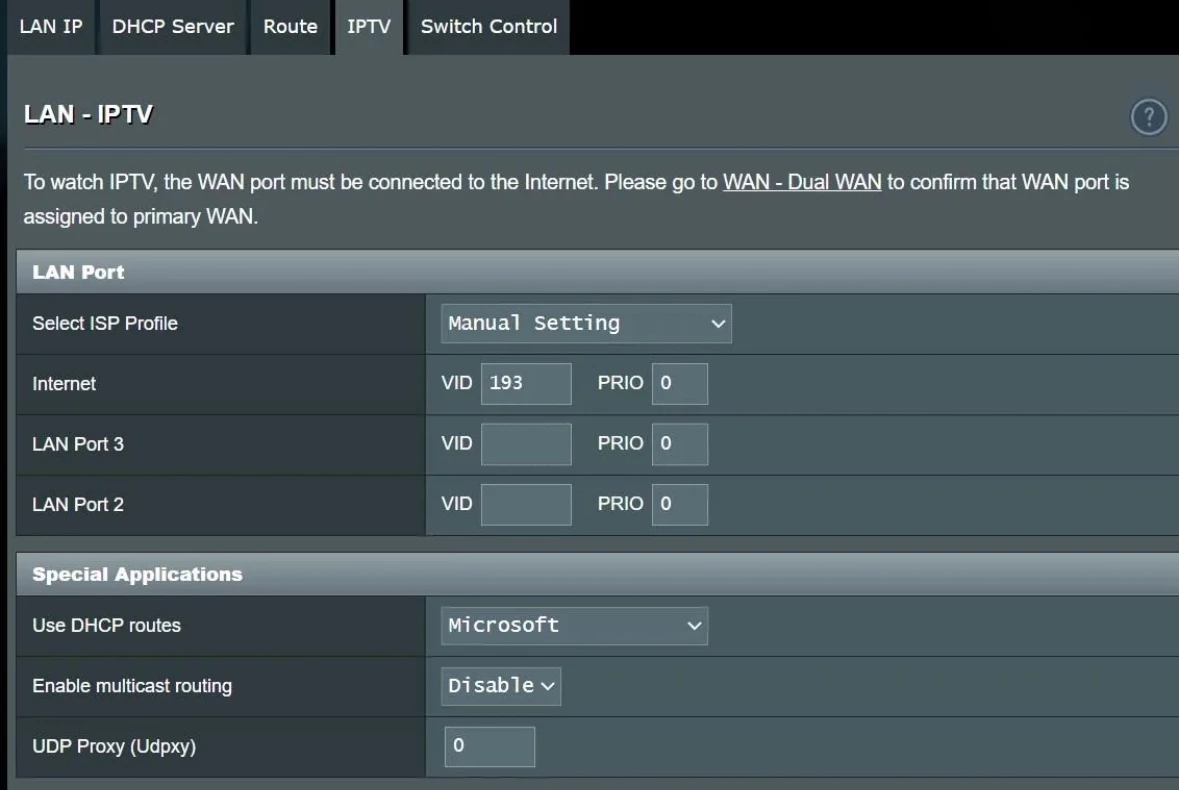Focus the LAN Port 3 VID field
The width and height of the screenshot is (1179, 790).
526,444
